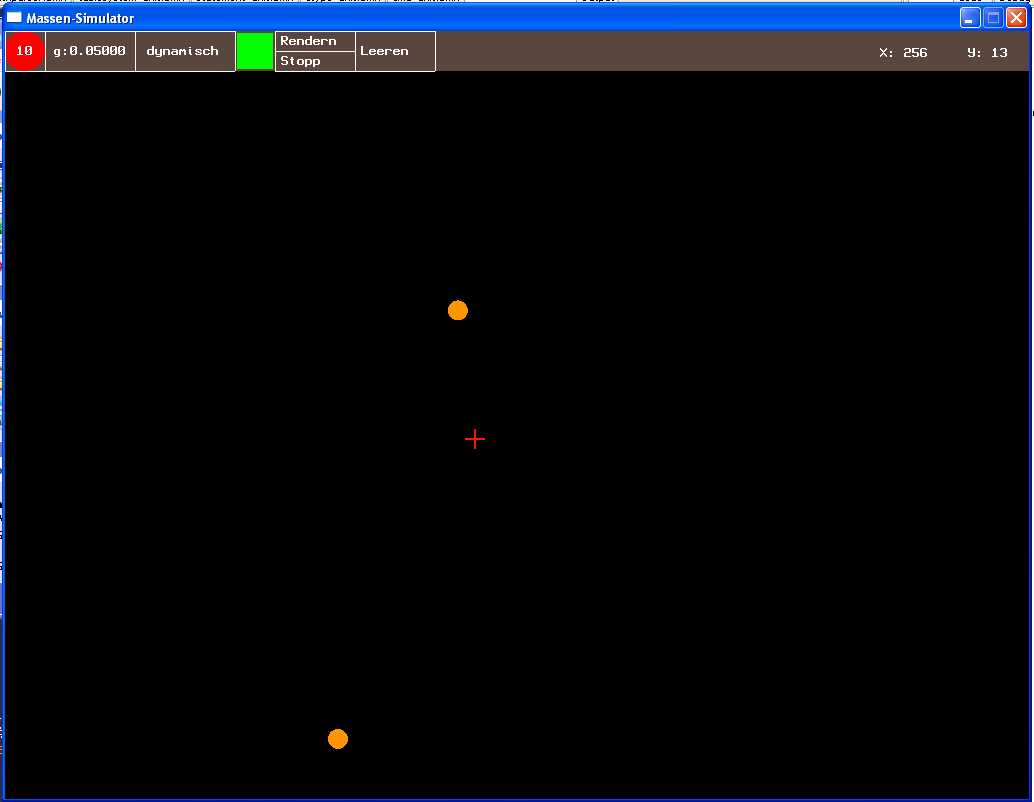
Task: Click the empty black canvas between crosshair and lower ball
Action: point(410,590)
